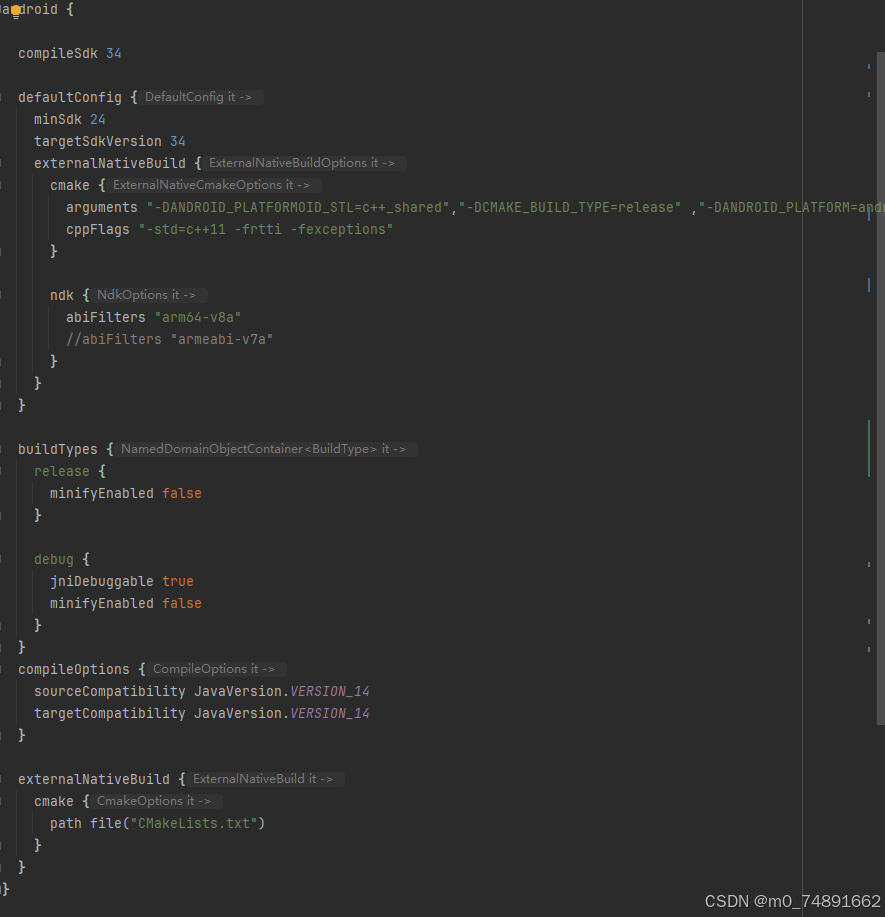Image resolution: width=885 pixels, height=917 pixels.
Task: Click the 'debug' block name
Action: (x=54, y=560)
